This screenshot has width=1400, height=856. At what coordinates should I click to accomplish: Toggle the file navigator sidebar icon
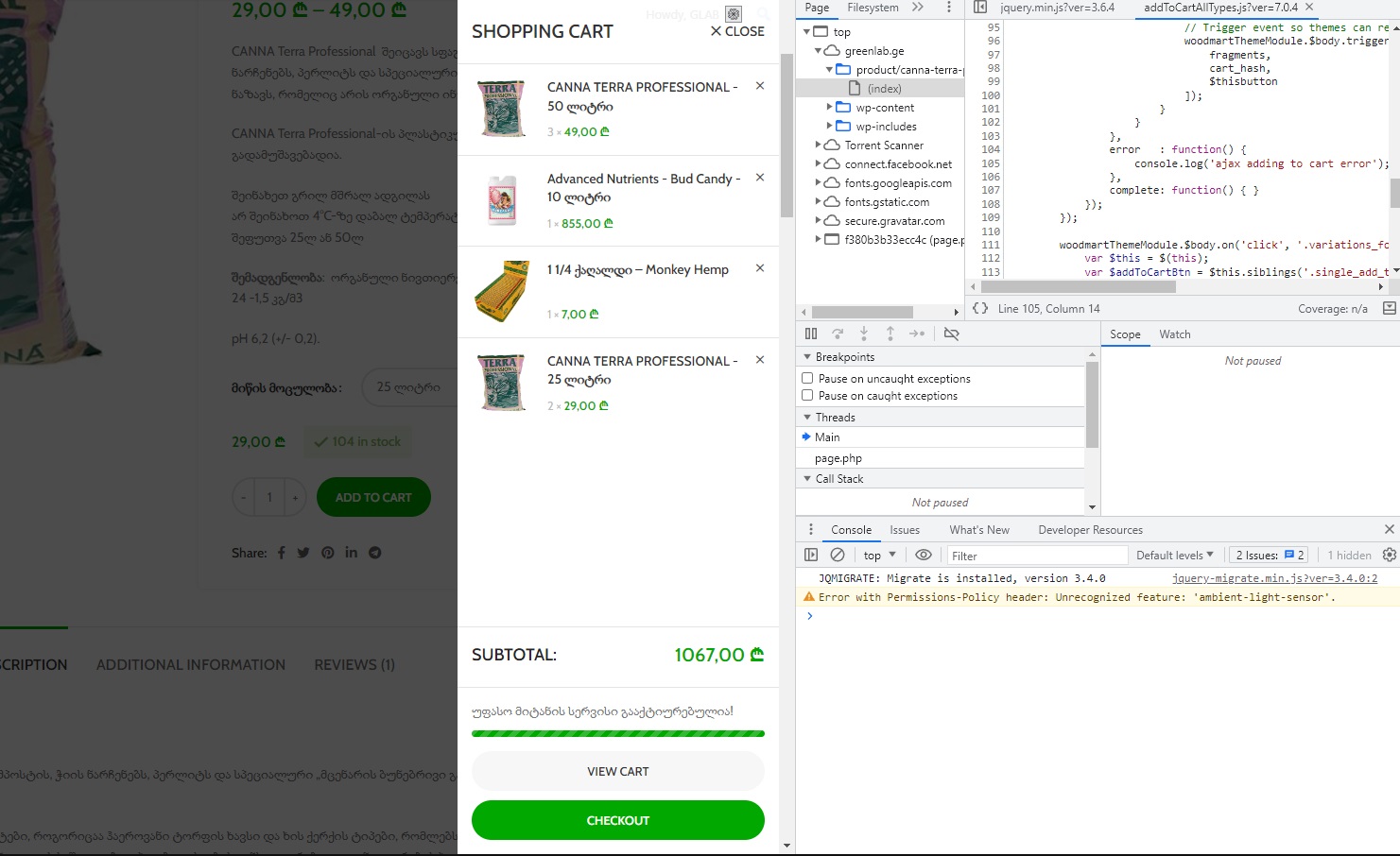coord(980,8)
